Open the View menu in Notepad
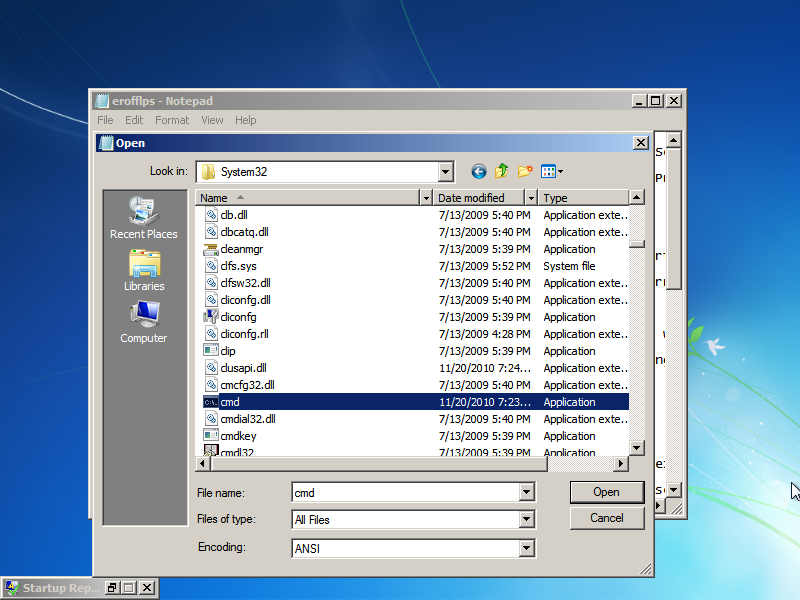The width and height of the screenshot is (800, 600). (x=212, y=120)
